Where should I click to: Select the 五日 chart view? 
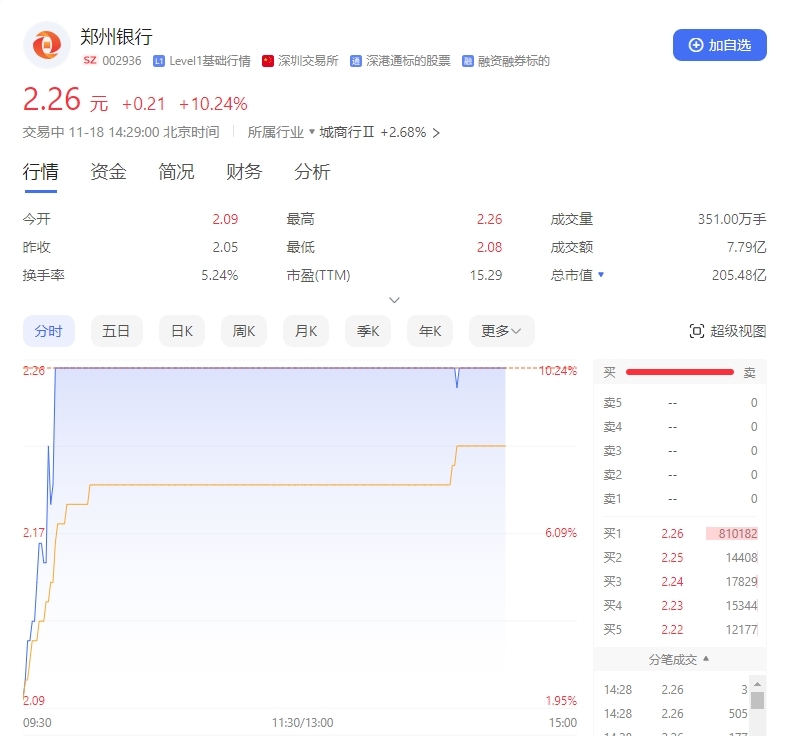pyautogui.click(x=117, y=331)
